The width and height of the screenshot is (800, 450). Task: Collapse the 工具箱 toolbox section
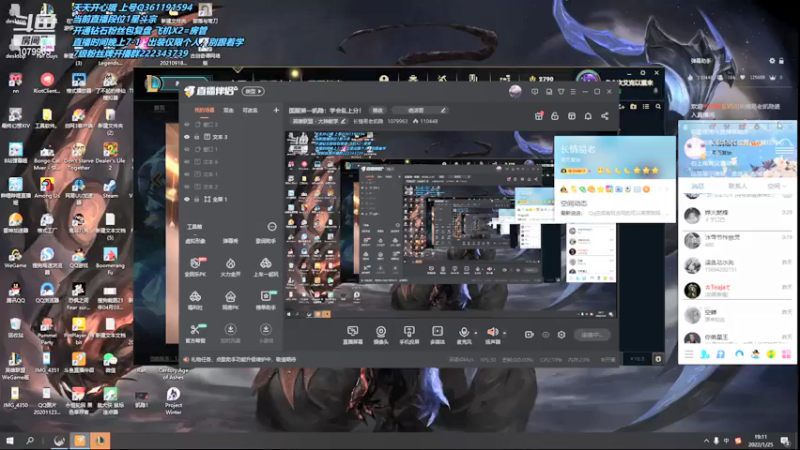click(271, 227)
